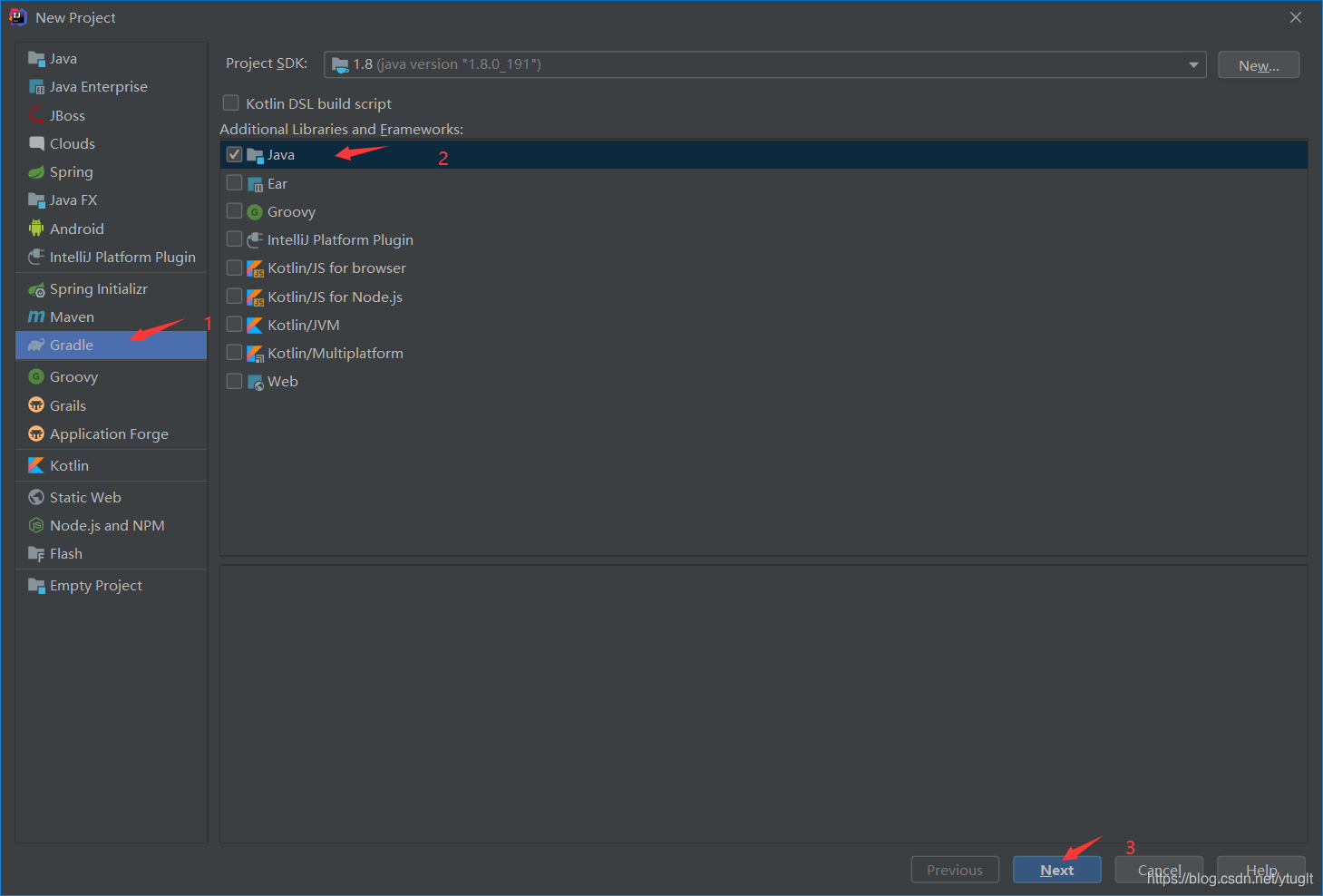Click 'Static Web' label in sidebar
Screen dimensions: 1323x896
coord(85,497)
